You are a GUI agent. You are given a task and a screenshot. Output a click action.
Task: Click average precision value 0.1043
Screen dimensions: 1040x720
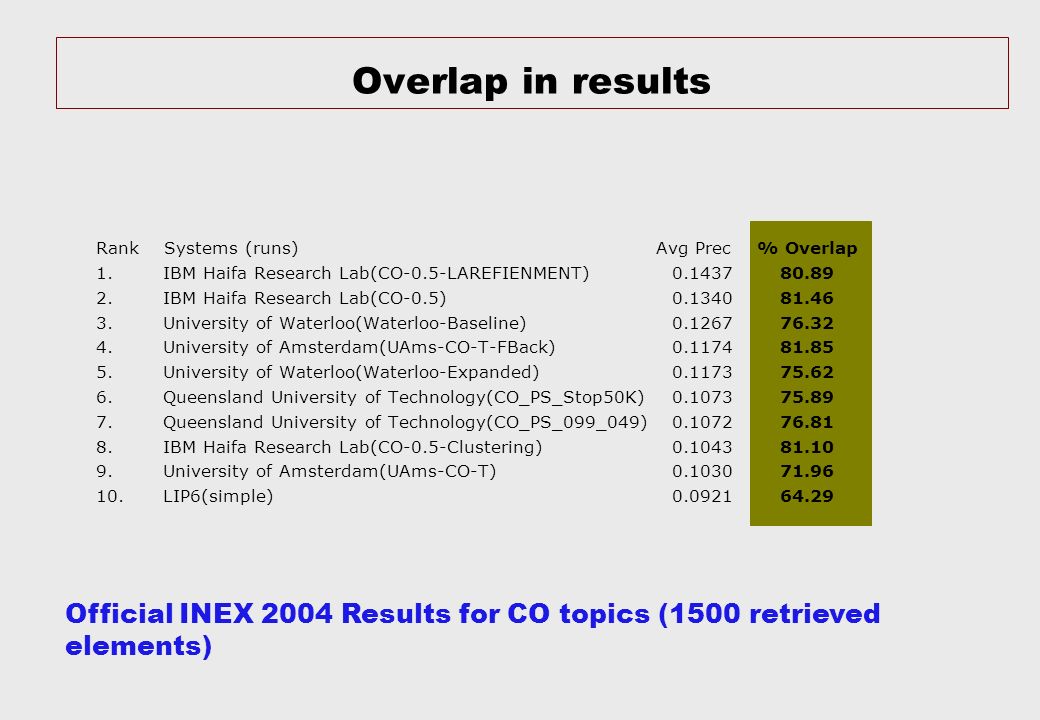point(702,448)
